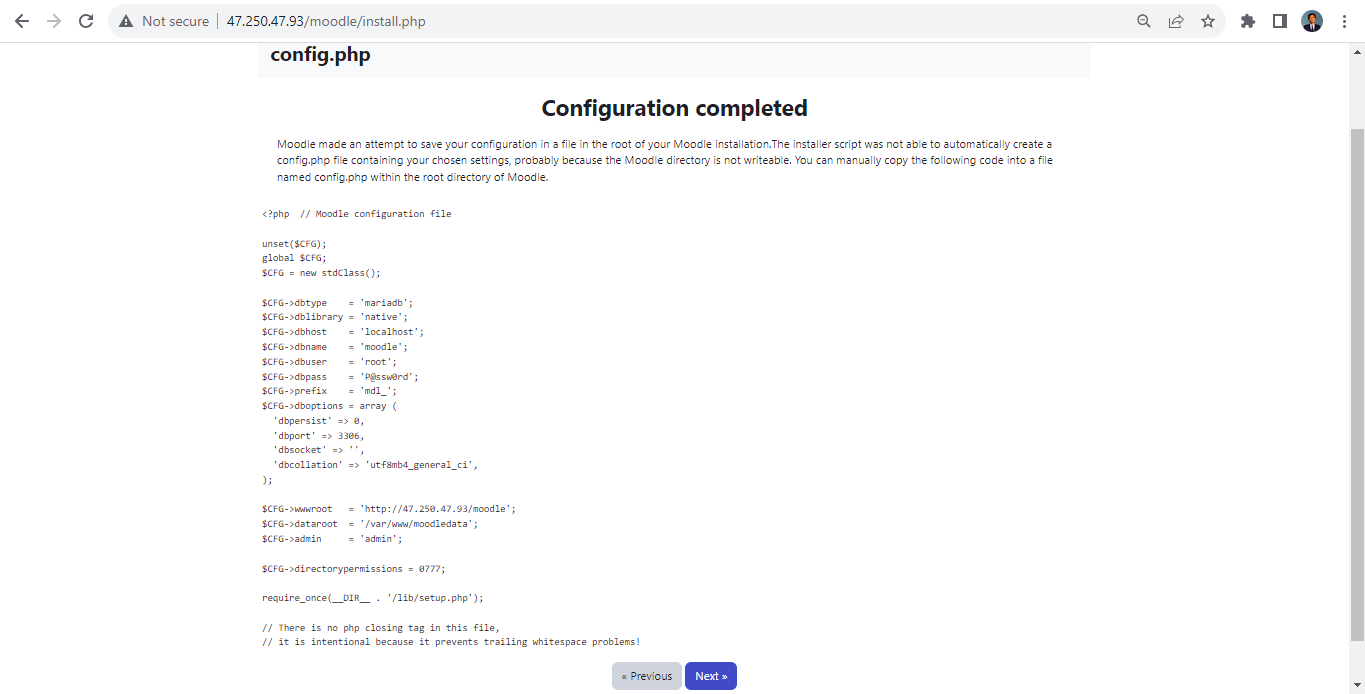Open the Chrome profile avatar
The height and width of the screenshot is (694, 1365).
click(x=1312, y=21)
